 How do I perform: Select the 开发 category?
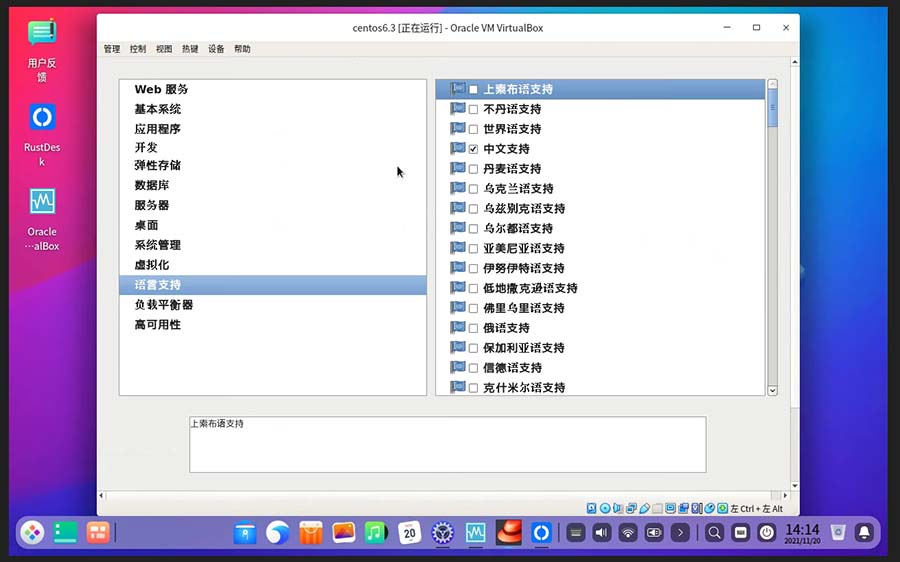tap(273, 148)
